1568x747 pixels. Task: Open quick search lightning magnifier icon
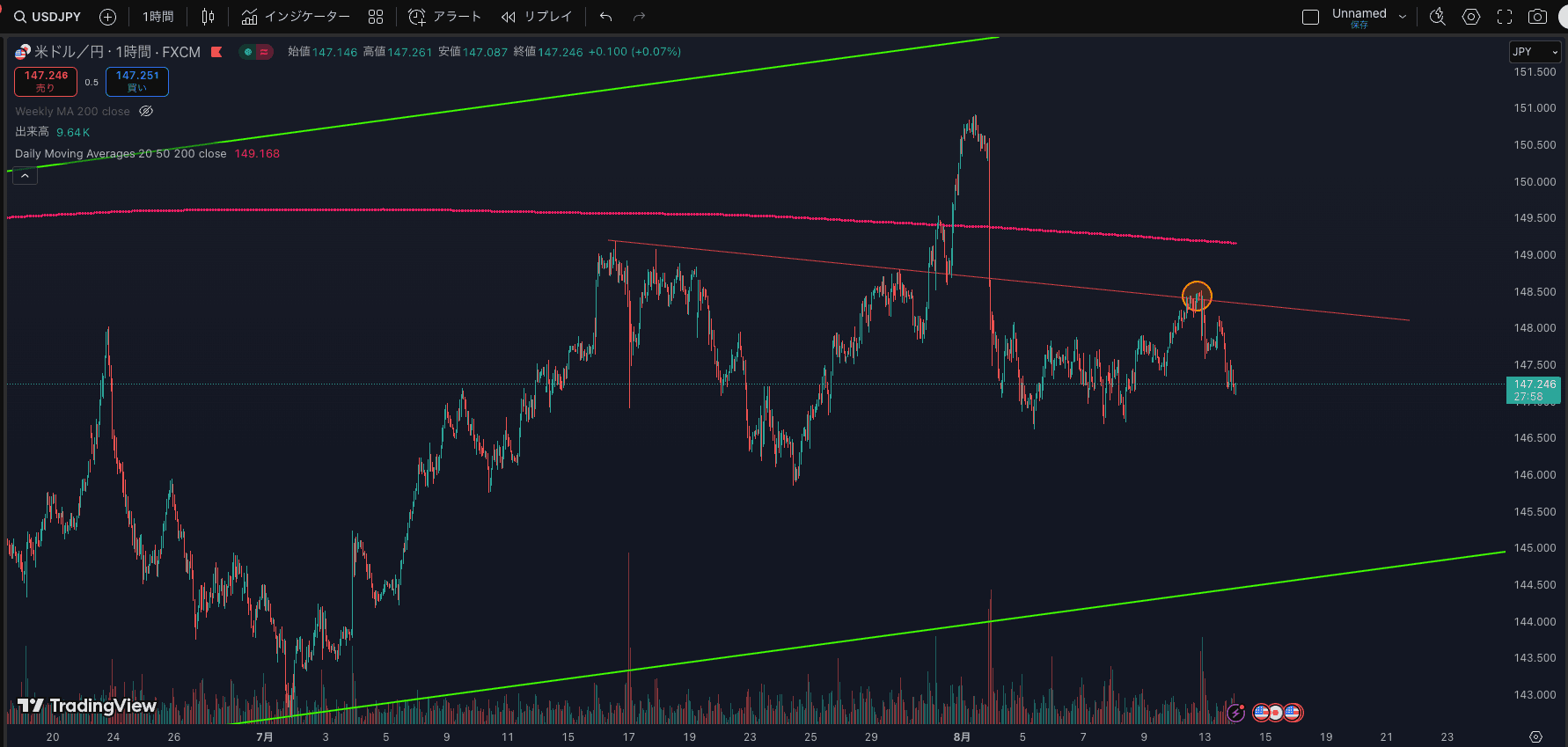coord(1438,17)
